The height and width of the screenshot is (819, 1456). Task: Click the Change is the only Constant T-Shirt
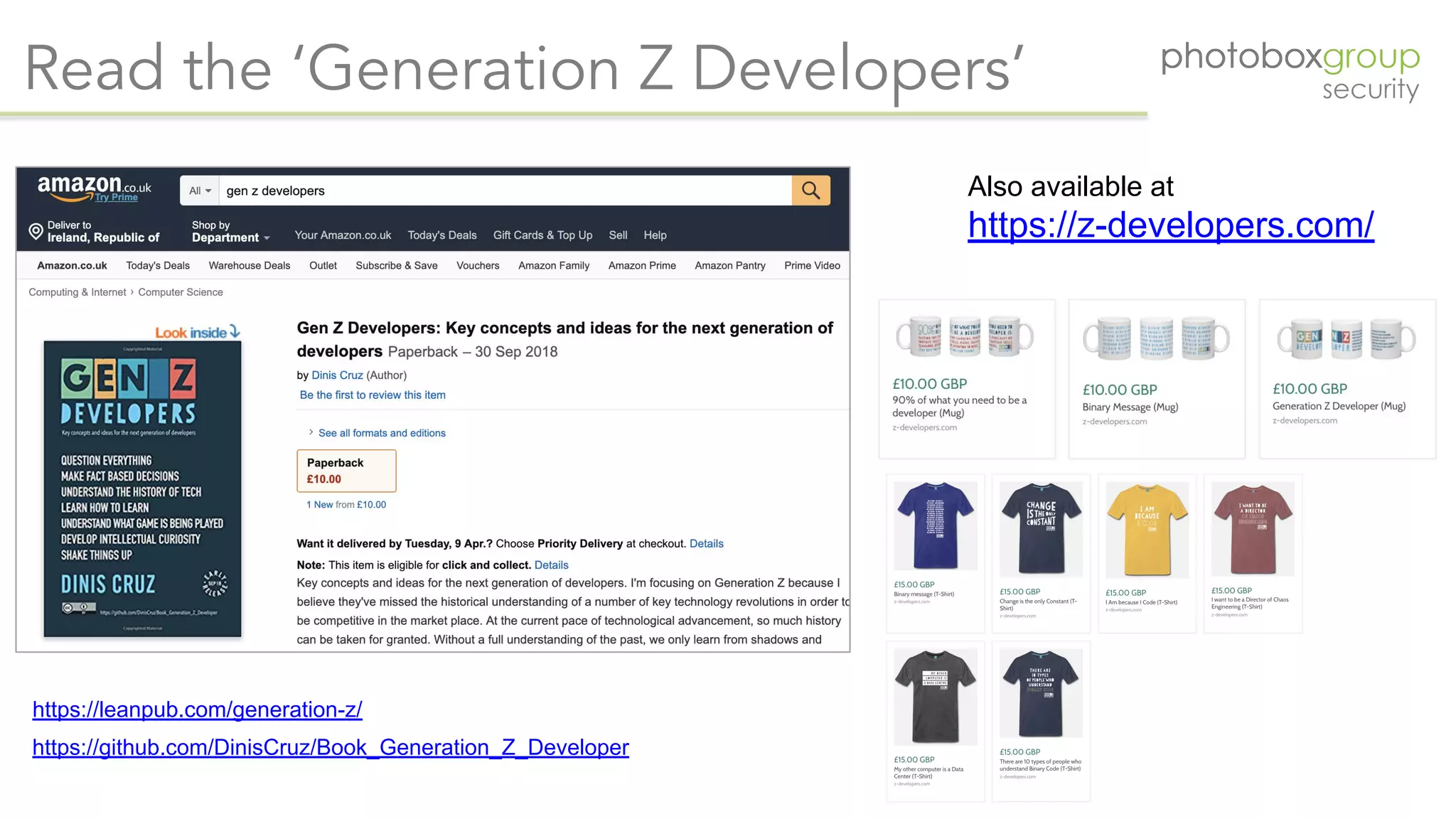(1041, 553)
